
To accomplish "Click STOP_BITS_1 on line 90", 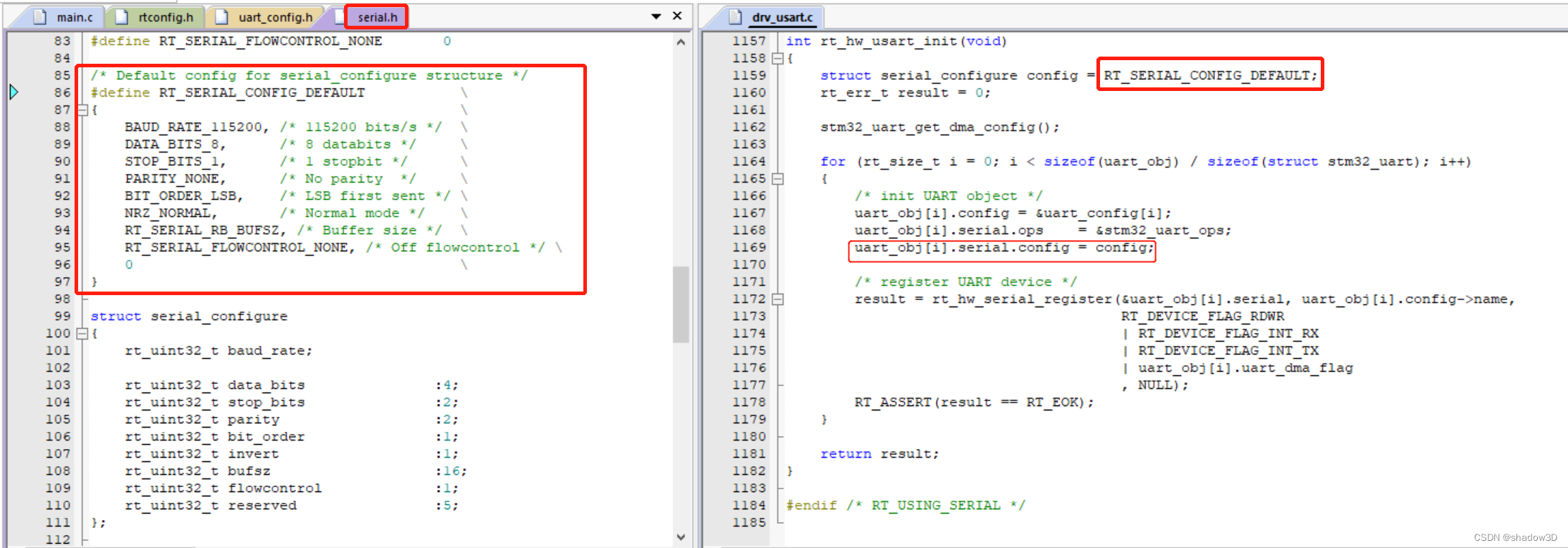I will click(171, 161).
